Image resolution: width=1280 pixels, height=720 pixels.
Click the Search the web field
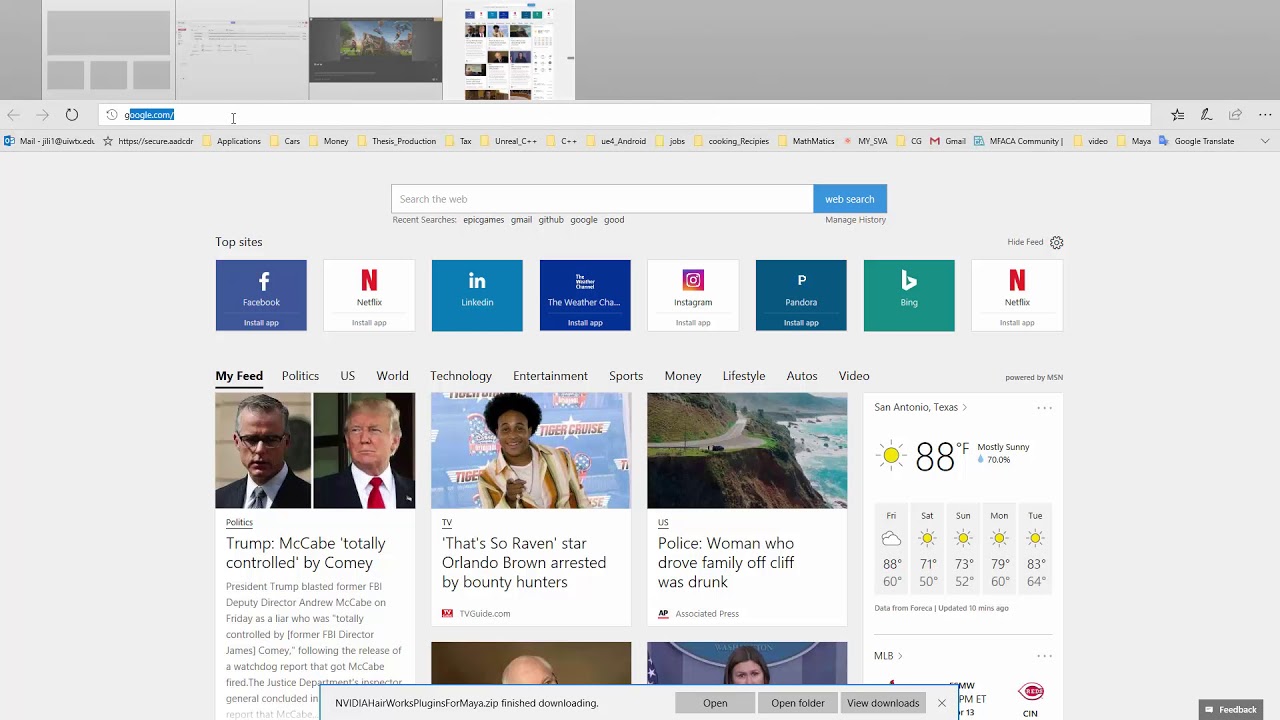tap(602, 199)
